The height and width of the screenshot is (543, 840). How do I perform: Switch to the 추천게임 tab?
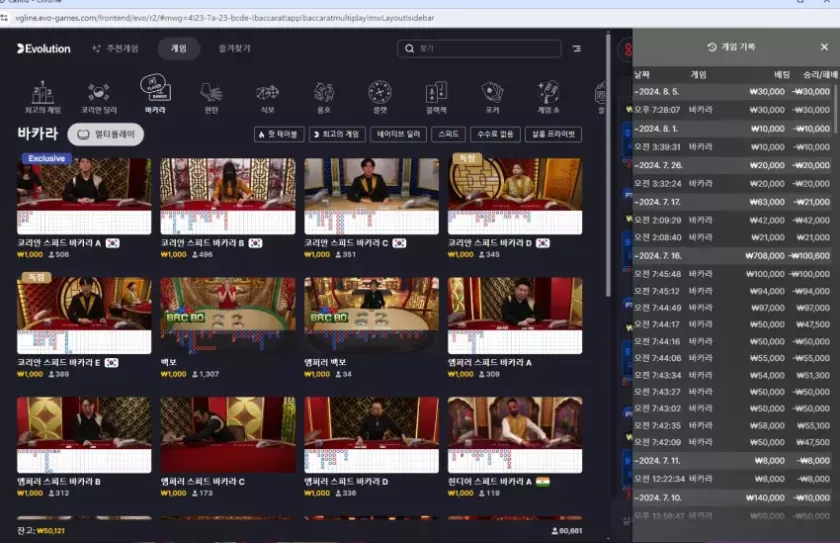(115, 48)
